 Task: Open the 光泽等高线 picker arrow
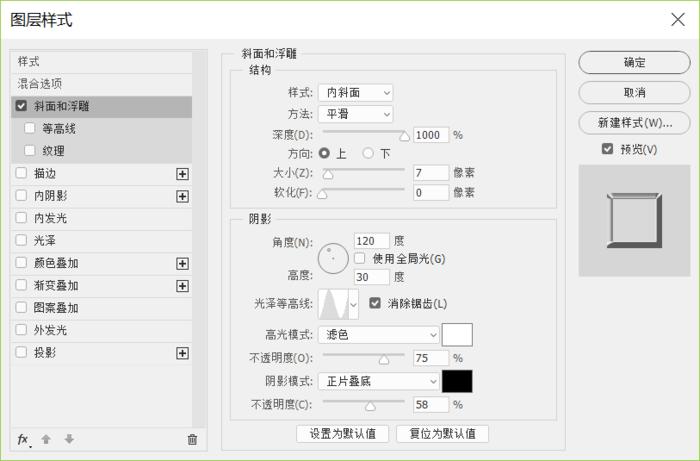[354, 304]
